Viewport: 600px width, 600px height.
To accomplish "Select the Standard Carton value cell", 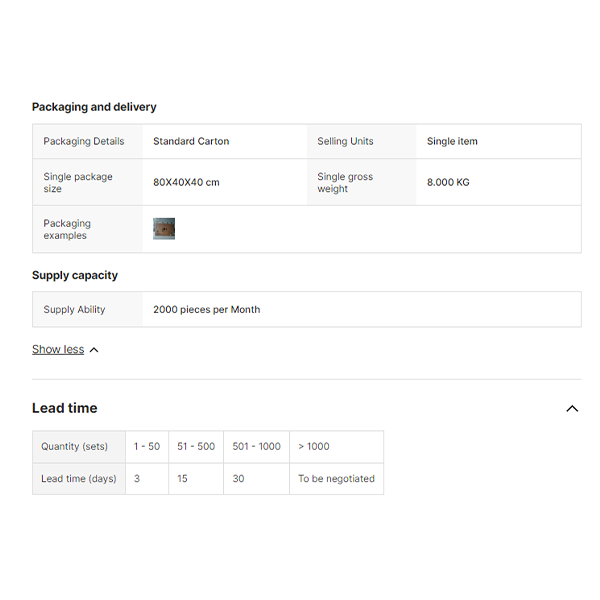I will [x=191, y=141].
